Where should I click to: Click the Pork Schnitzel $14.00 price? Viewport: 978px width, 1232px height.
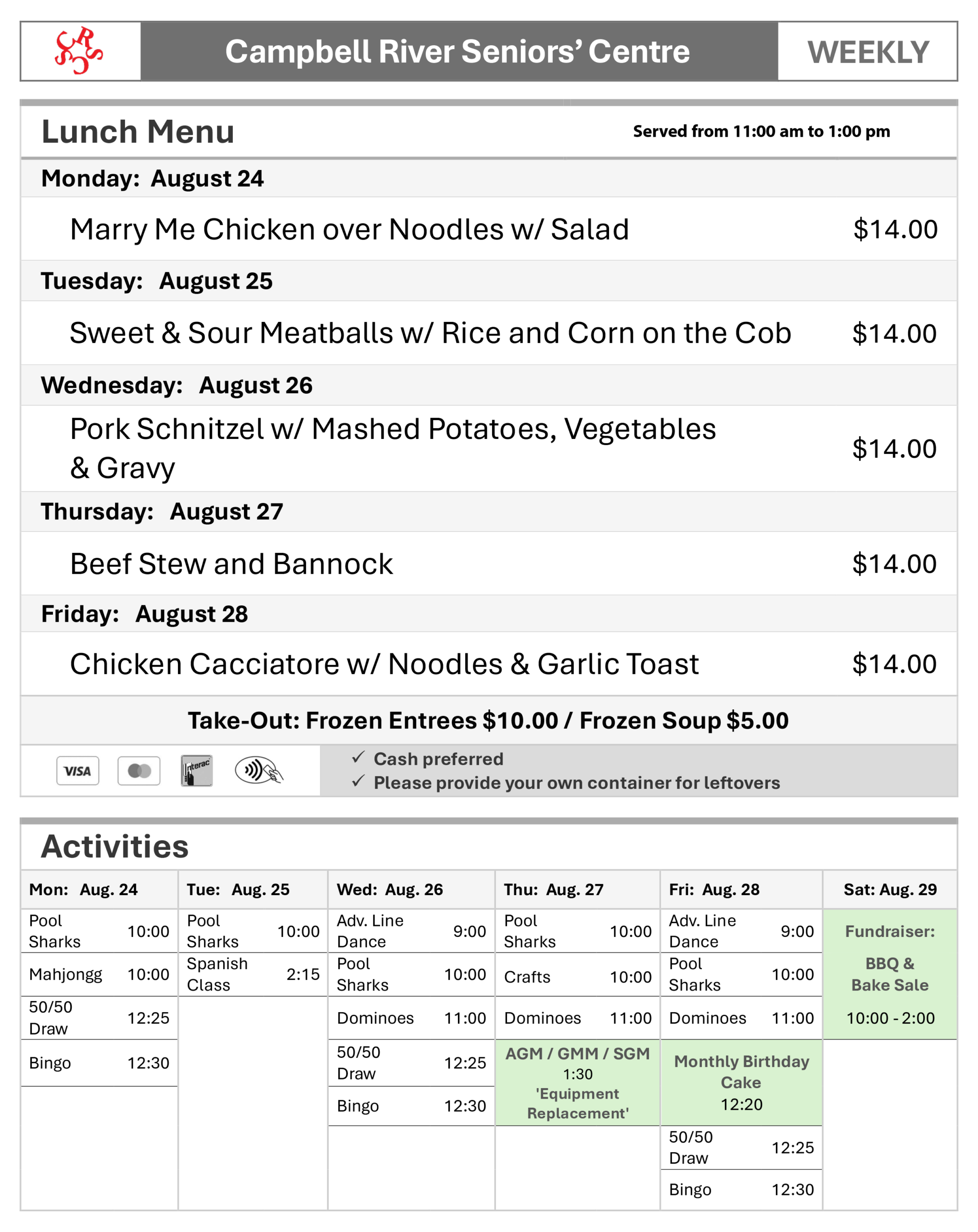tap(894, 449)
